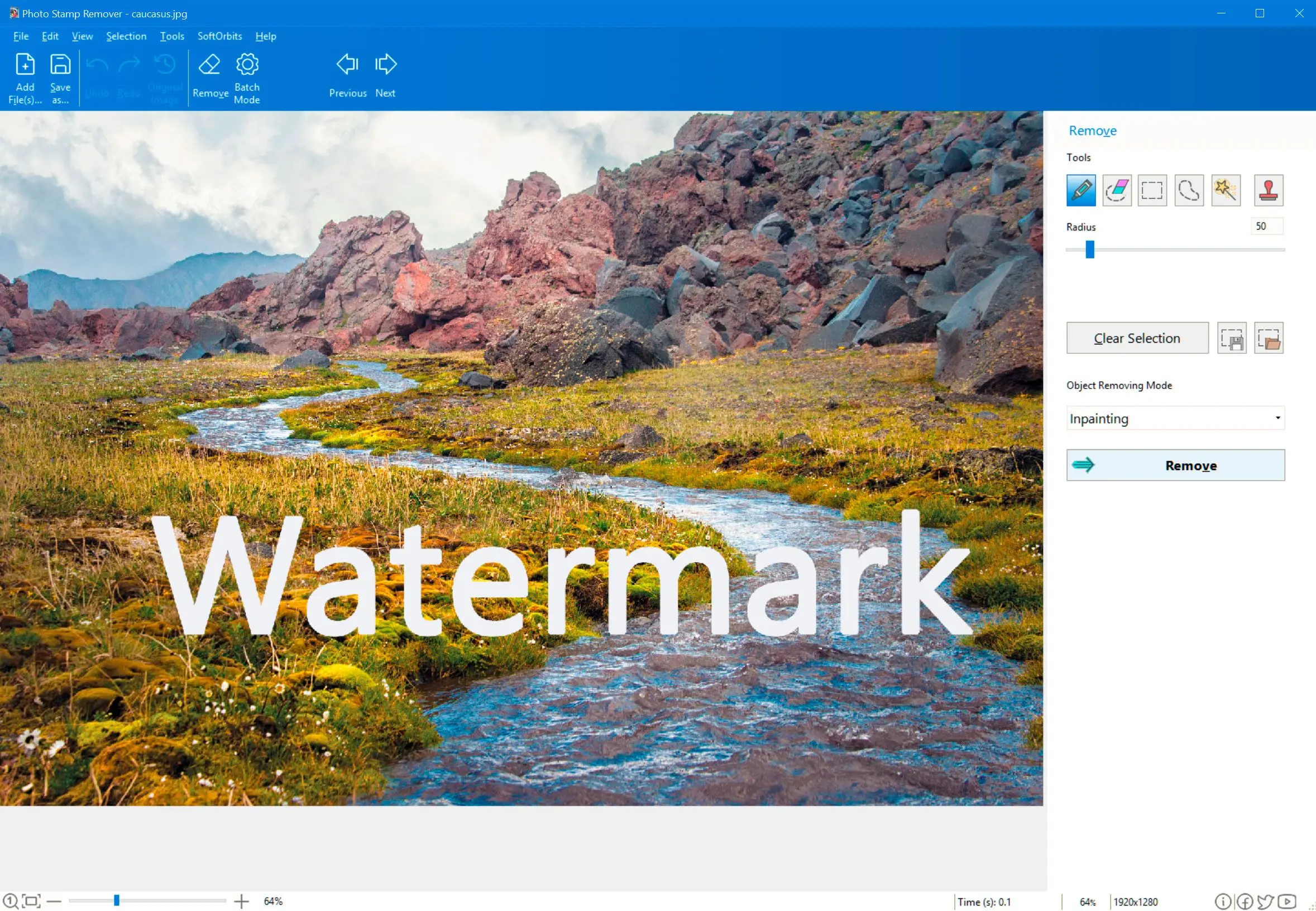This screenshot has height=911, width=1316.
Task: Drag the Radius slider to adjust
Action: tap(1090, 249)
